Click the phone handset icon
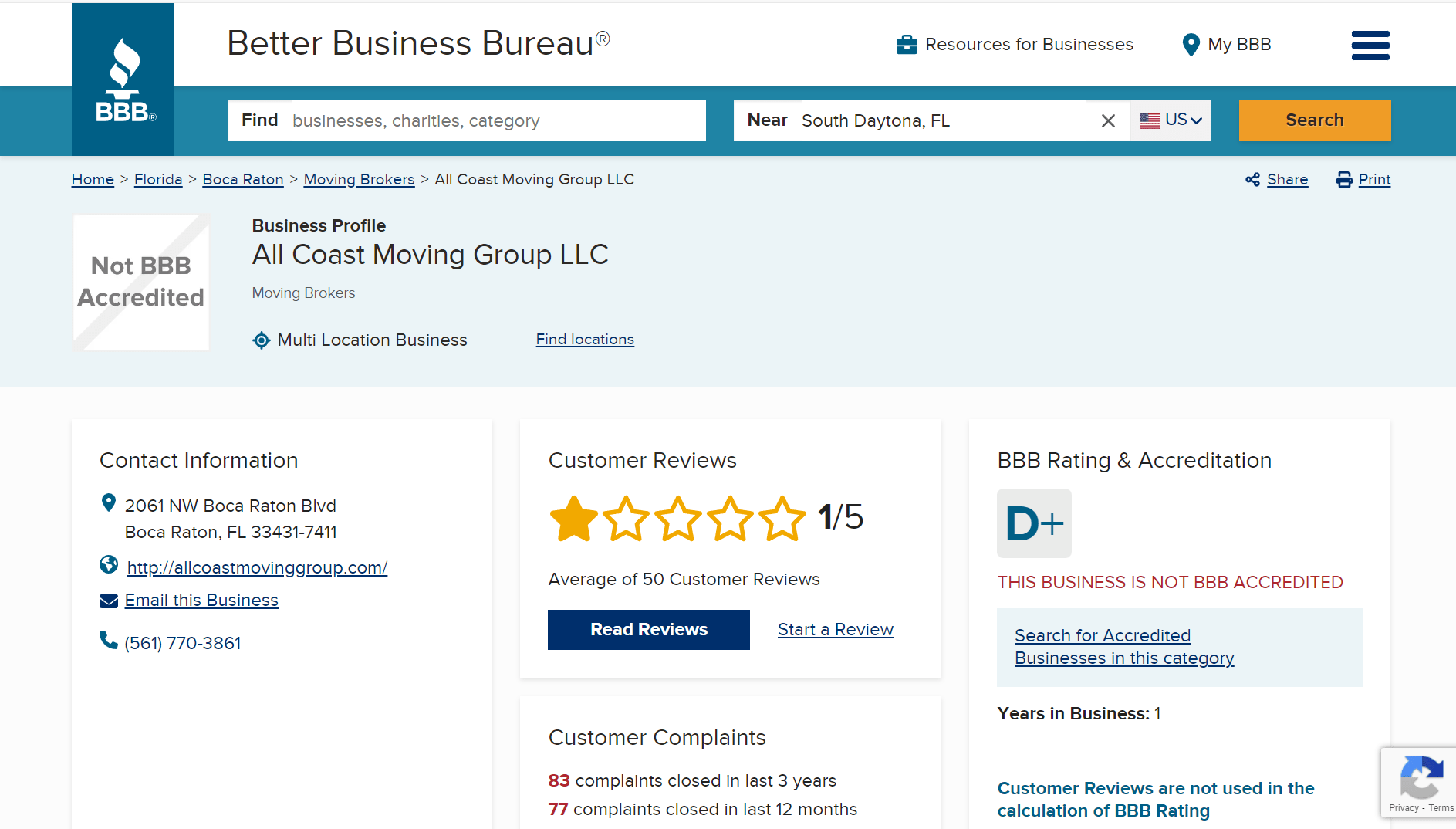This screenshot has height=829, width=1456. (109, 640)
